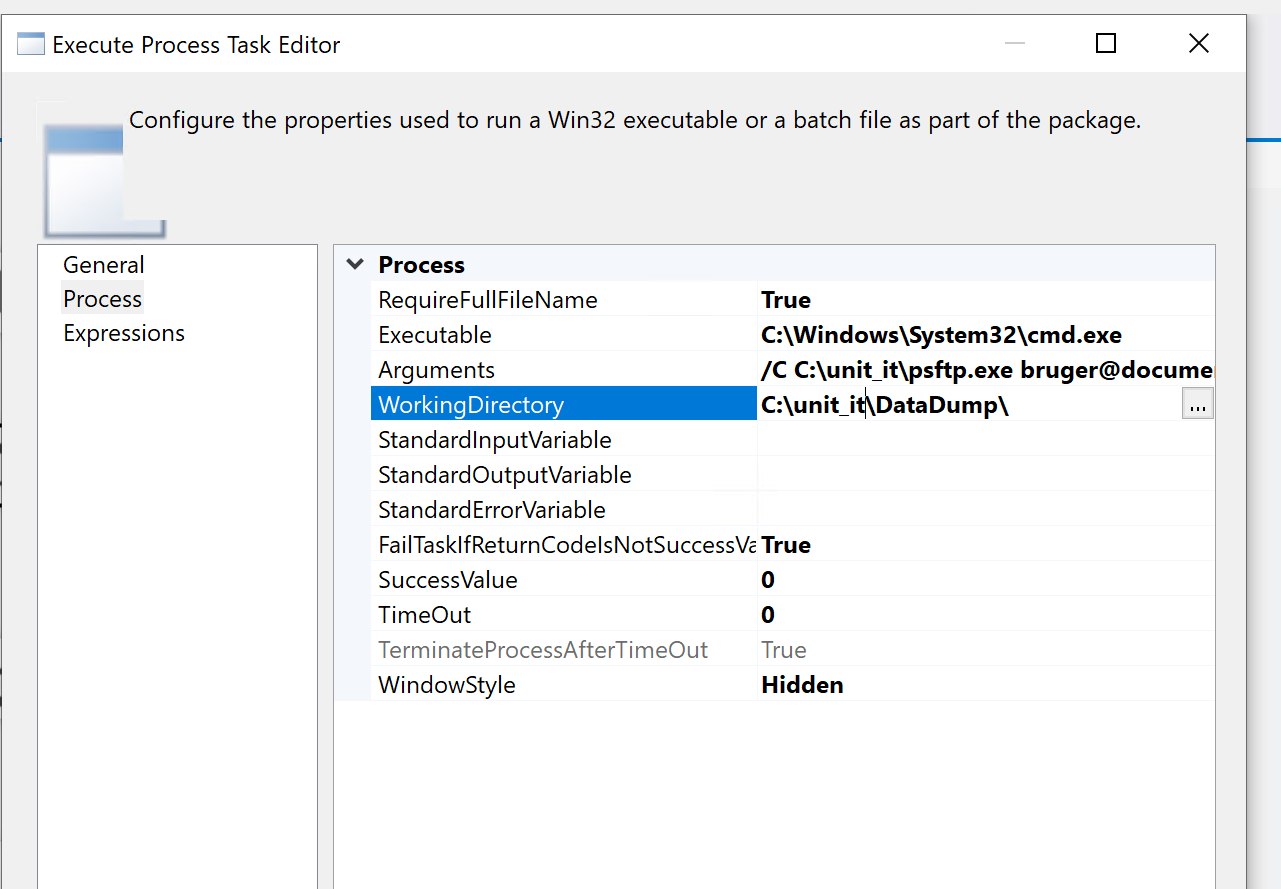Click the StandardOutputVariable value cell
This screenshot has width=1281, height=889.
(x=986, y=475)
